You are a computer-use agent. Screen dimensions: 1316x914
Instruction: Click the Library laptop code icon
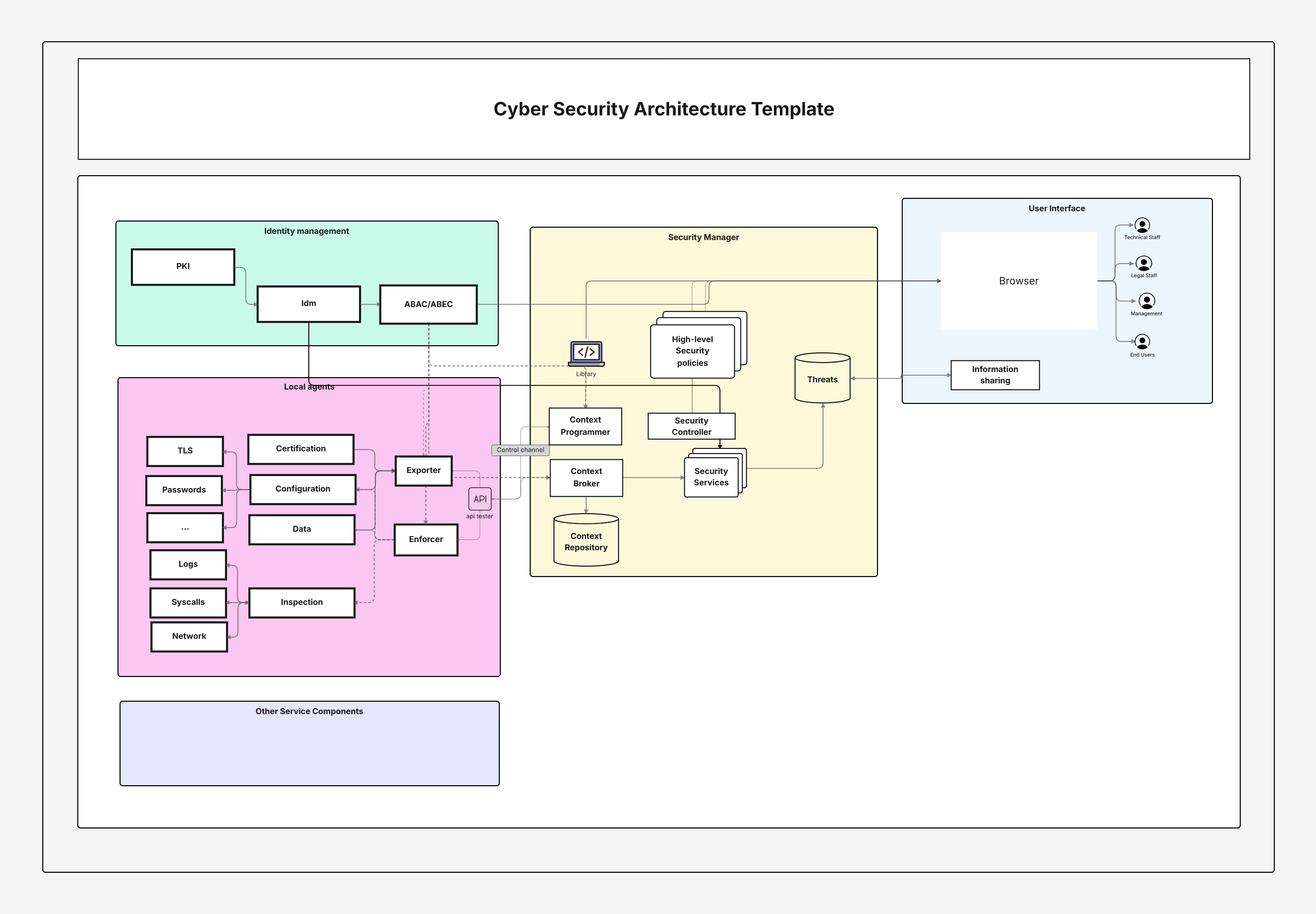(x=586, y=353)
